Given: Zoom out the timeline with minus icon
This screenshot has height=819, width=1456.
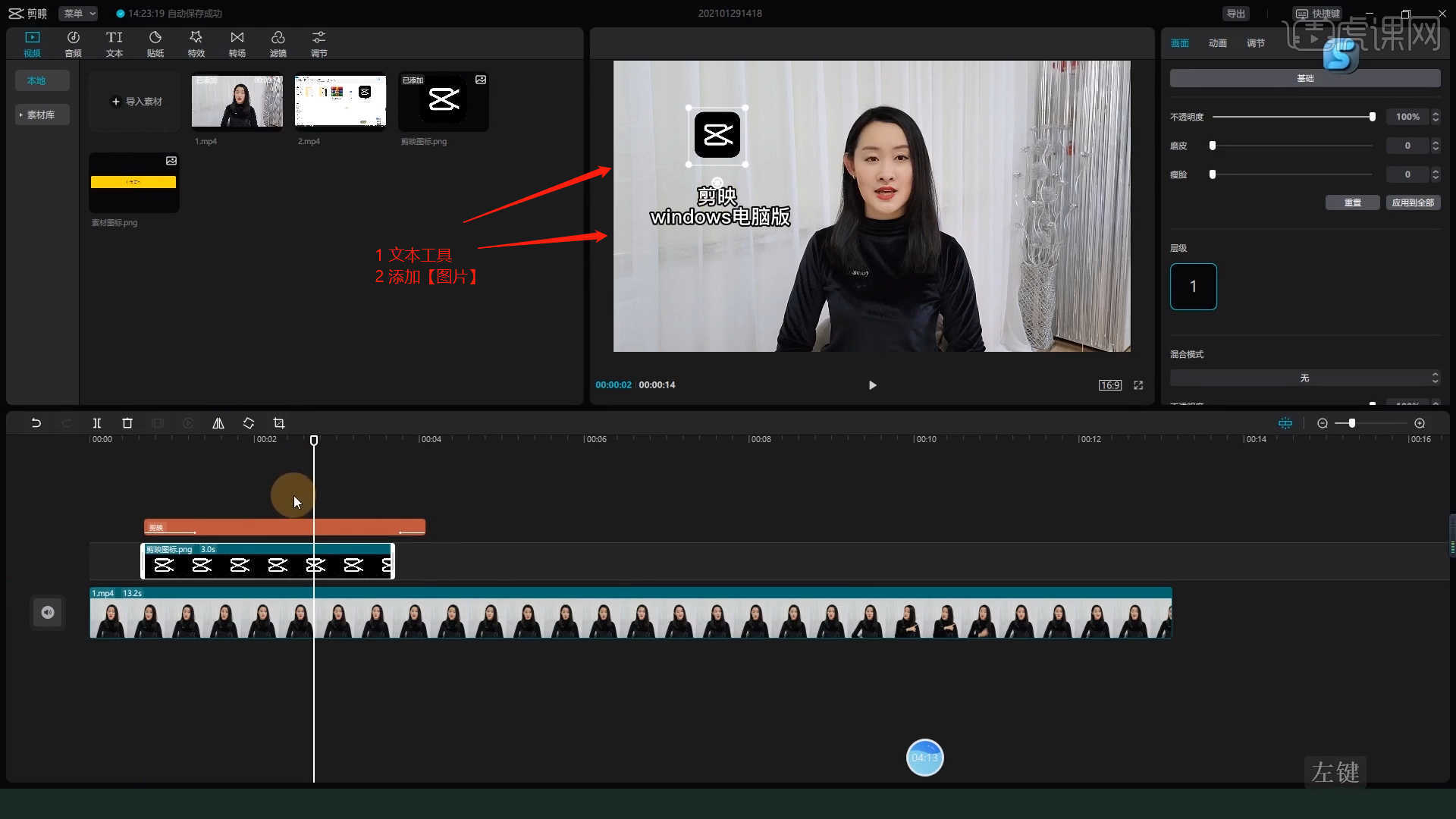Looking at the screenshot, I should (1323, 423).
